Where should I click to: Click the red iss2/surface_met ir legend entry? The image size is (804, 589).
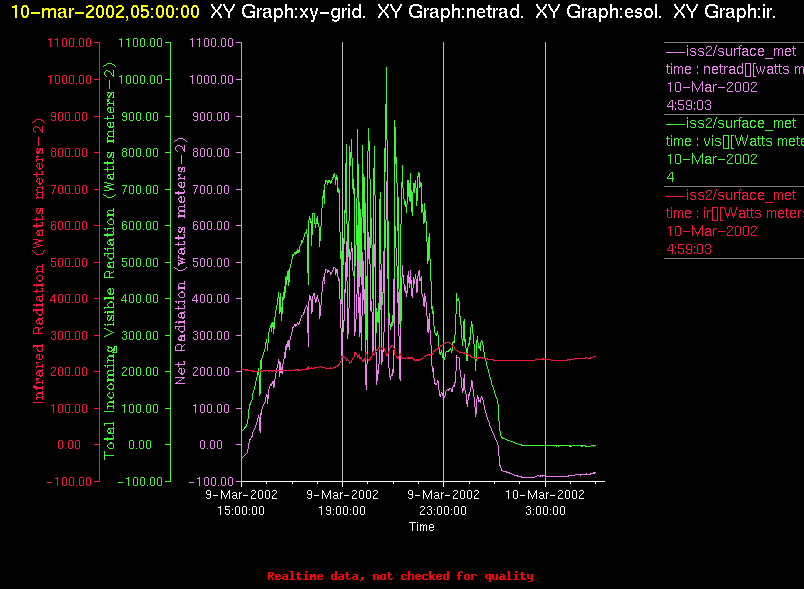click(731, 195)
